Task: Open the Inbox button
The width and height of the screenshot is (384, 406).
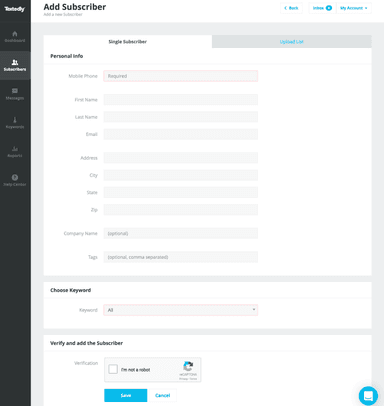Action: pos(322,8)
